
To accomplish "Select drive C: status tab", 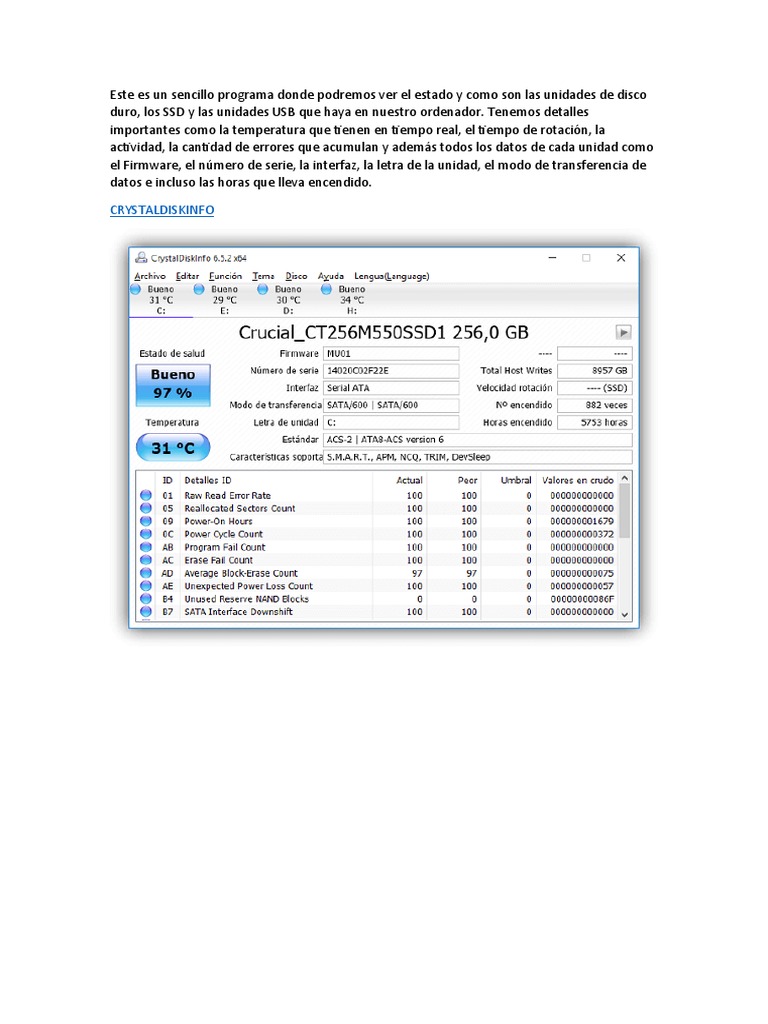I will tap(161, 300).
